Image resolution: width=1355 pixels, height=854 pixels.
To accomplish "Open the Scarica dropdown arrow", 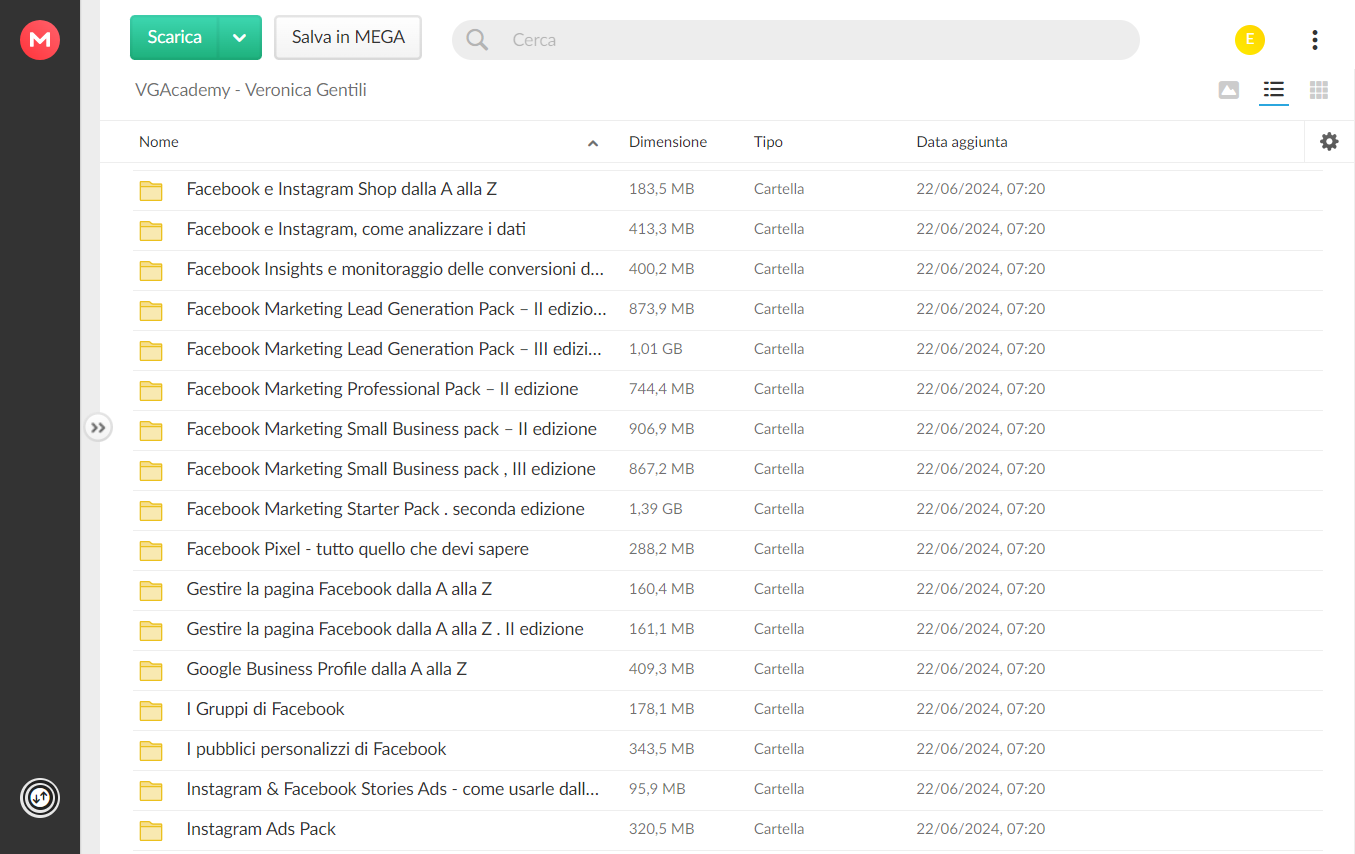I will (239, 38).
